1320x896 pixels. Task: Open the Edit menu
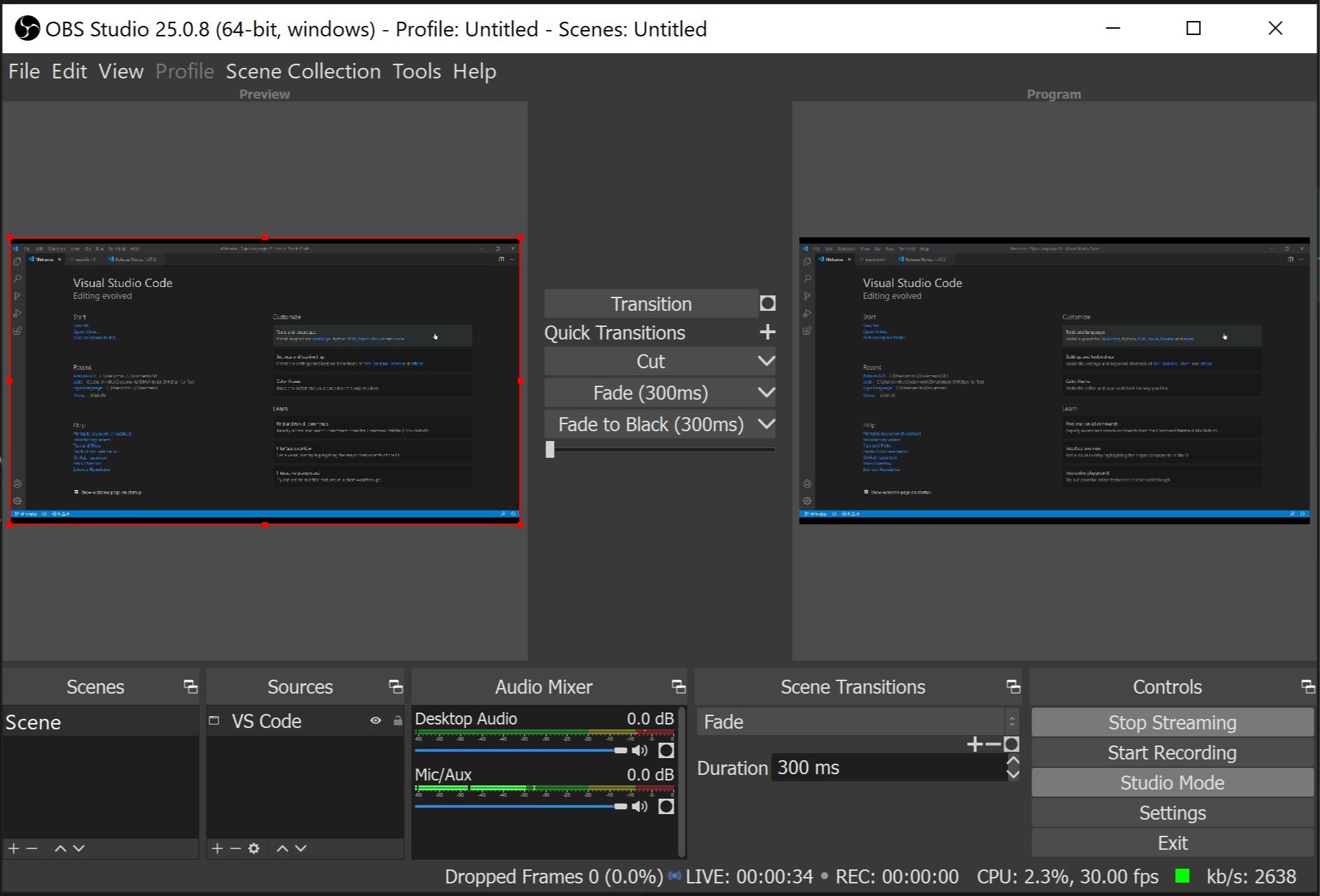[x=69, y=71]
